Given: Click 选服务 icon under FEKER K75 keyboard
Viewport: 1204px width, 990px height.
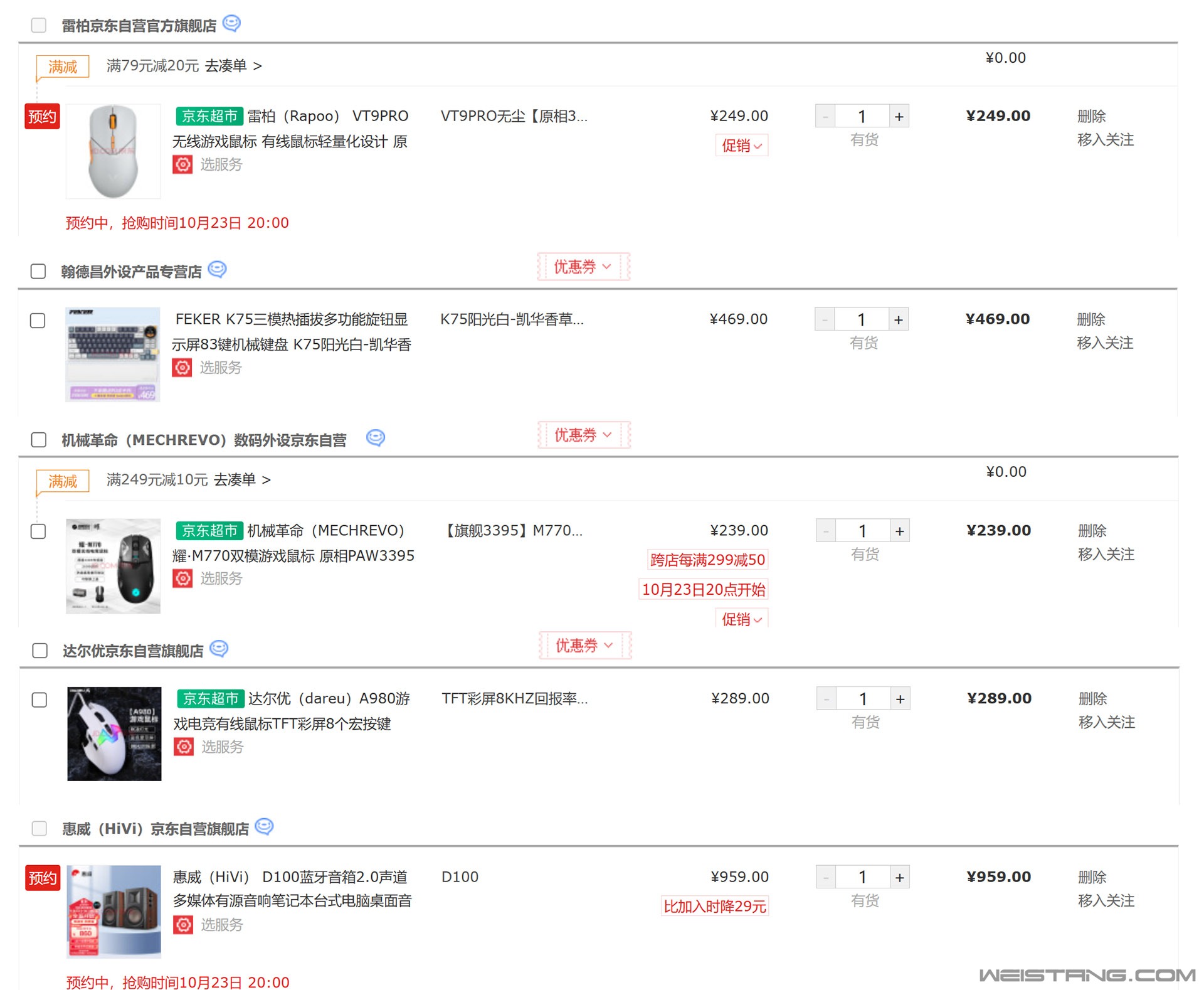Looking at the screenshot, I should [x=182, y=368].
